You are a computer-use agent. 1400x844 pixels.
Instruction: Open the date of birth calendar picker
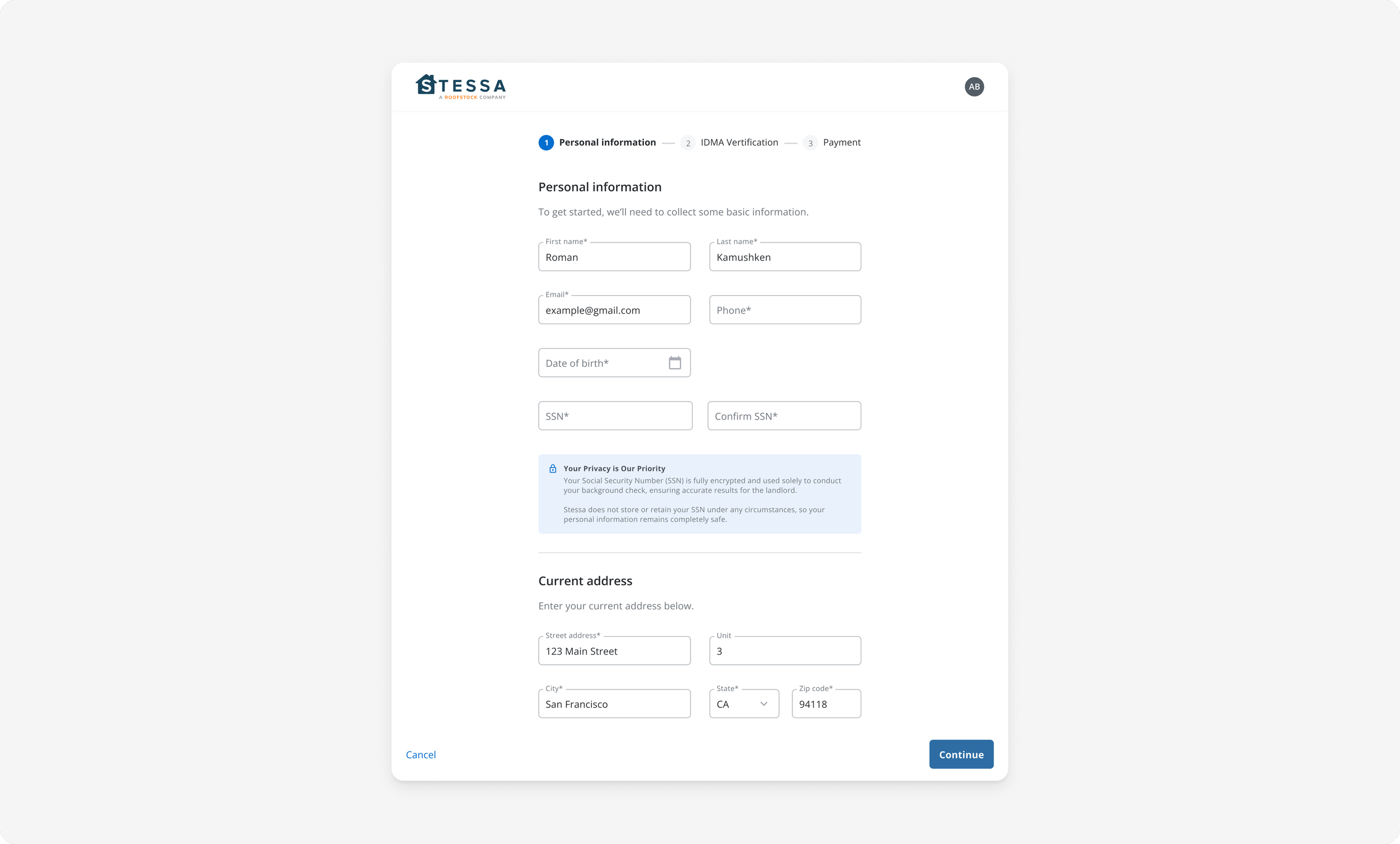[674, 363]
